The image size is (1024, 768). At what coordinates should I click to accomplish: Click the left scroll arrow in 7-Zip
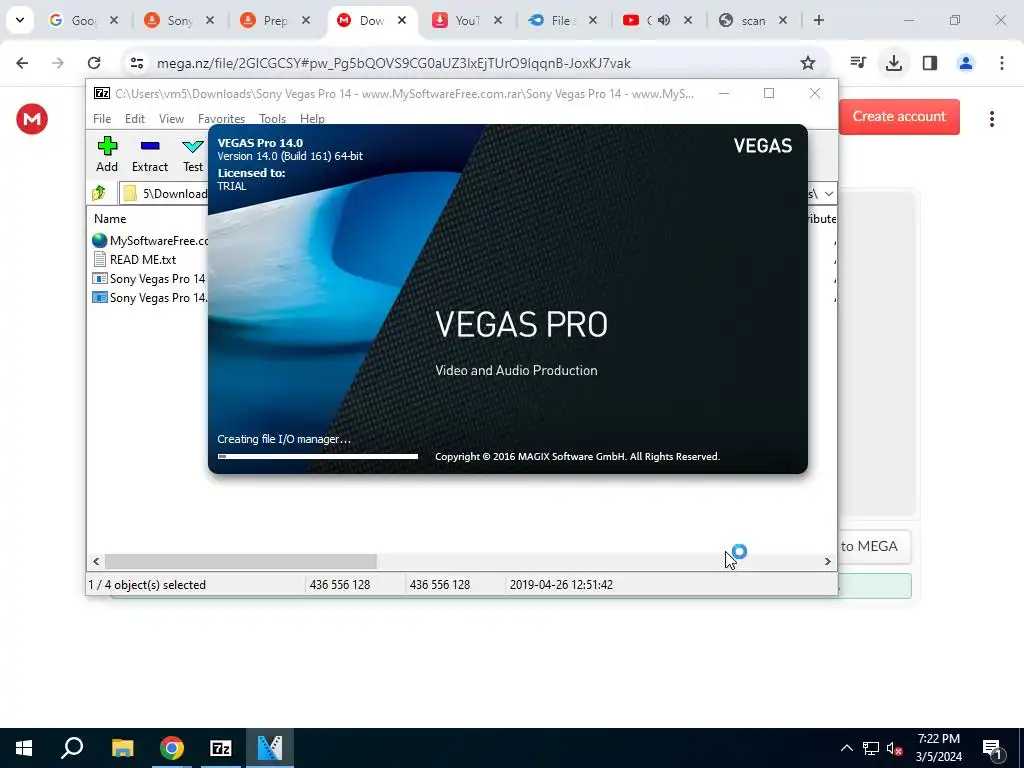click(96, 562)
